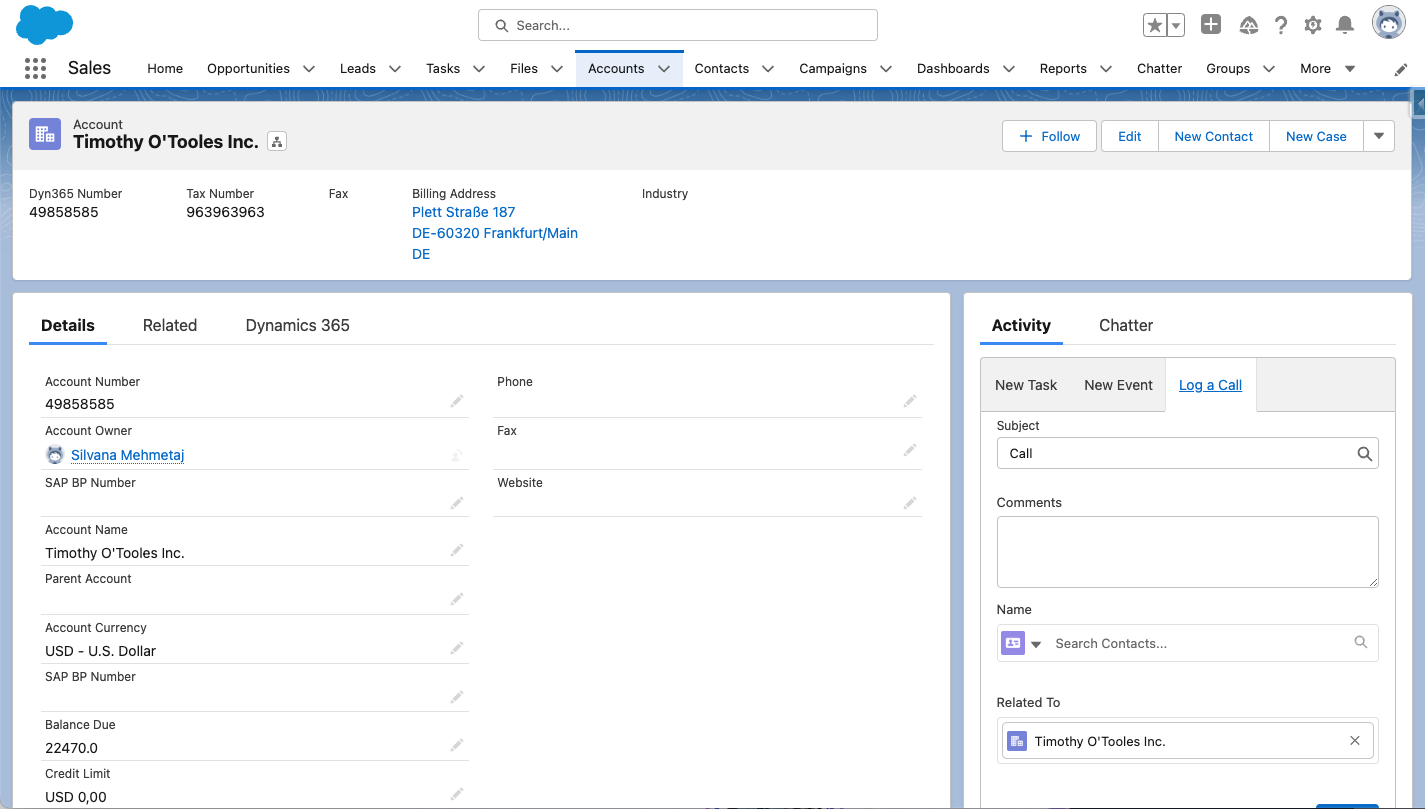The height and width of the screenshot is (809, 1425).
Task: Click the Account building icon in header
Action: [x=45, y=134]
